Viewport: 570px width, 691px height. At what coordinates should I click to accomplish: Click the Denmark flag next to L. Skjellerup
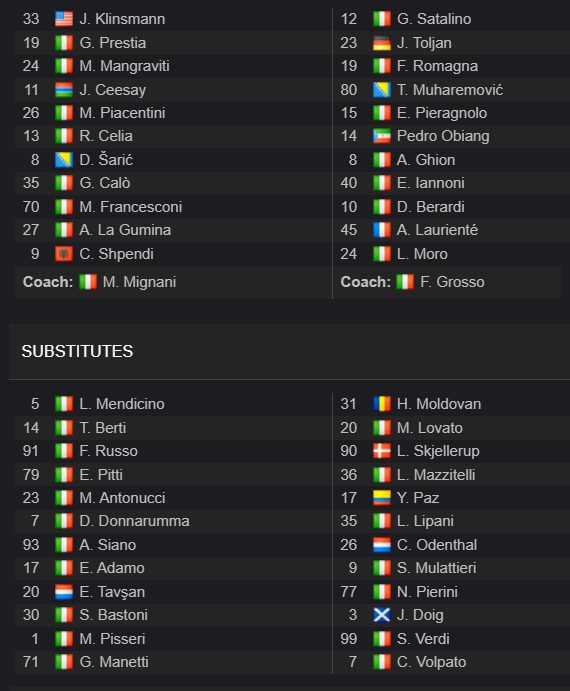(x=382, y=451)
